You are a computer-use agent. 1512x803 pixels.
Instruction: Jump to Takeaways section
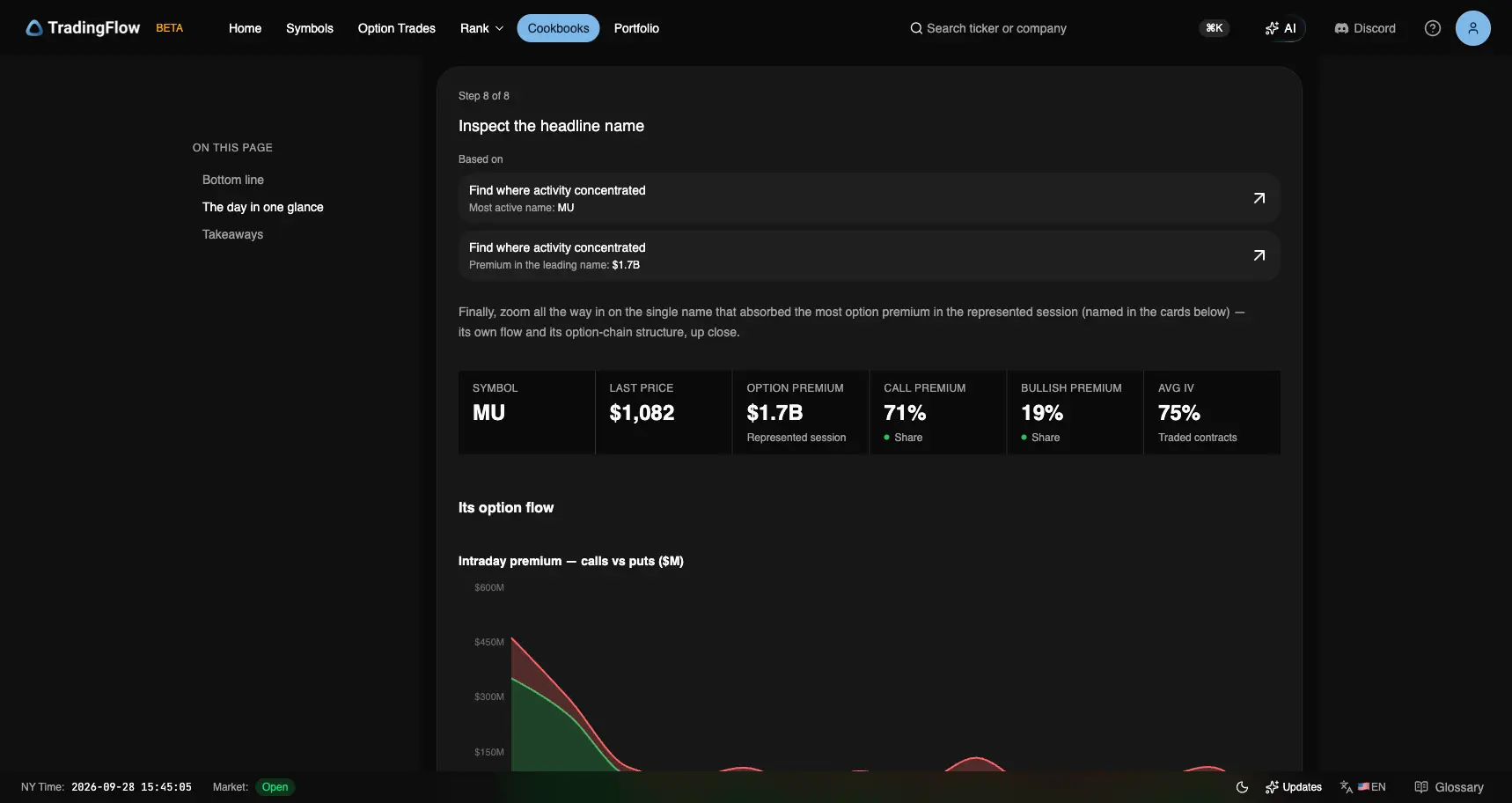click(232, 234)
